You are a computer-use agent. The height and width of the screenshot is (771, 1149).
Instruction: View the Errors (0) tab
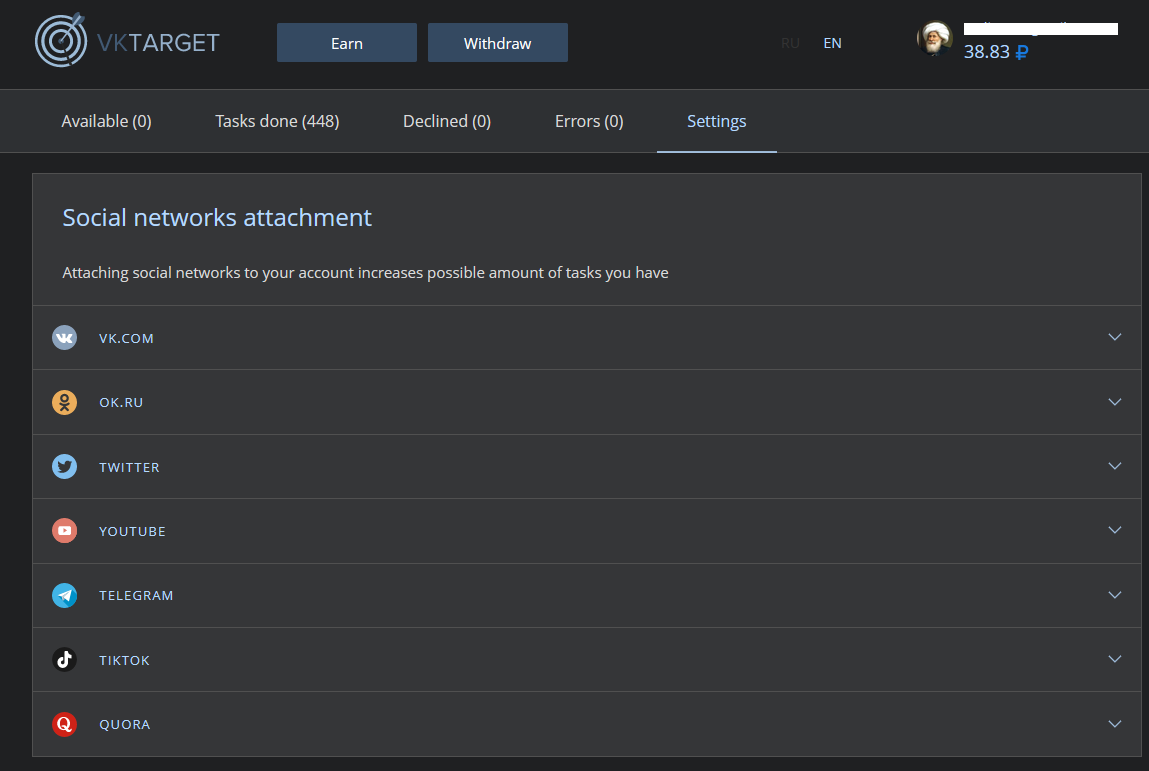[x=589, y=121]
